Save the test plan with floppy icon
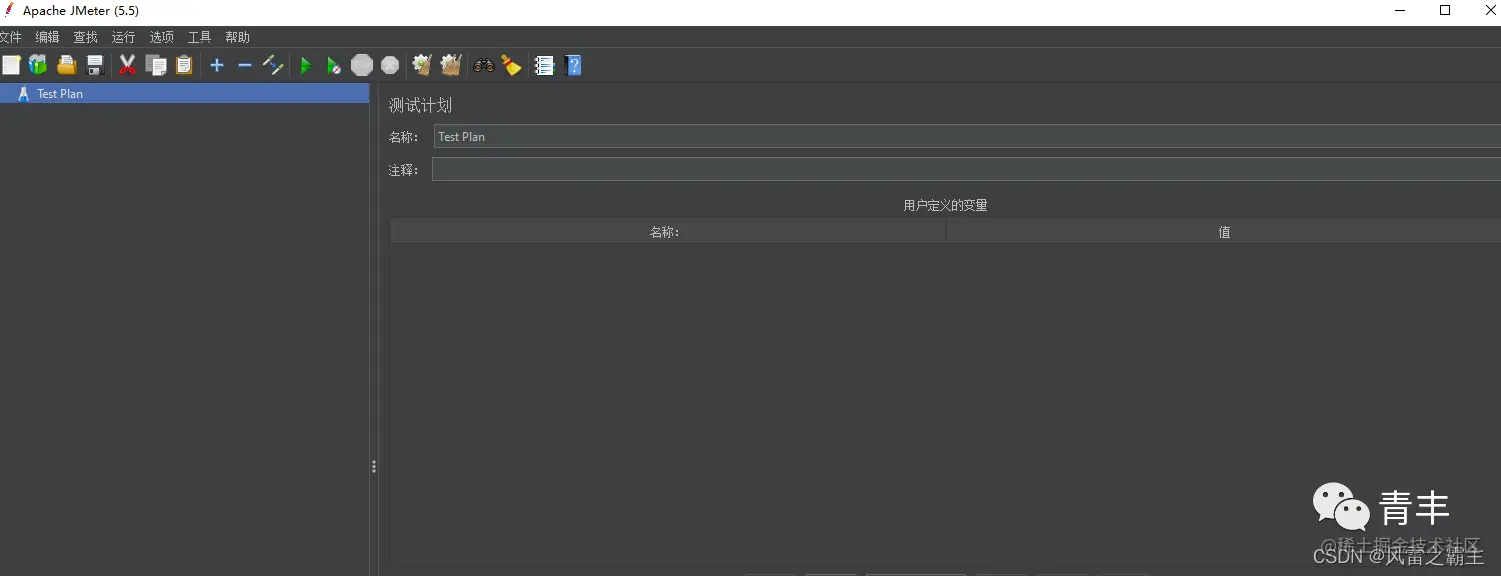This screenshot has height=576, width=1501. click(95, 65)
